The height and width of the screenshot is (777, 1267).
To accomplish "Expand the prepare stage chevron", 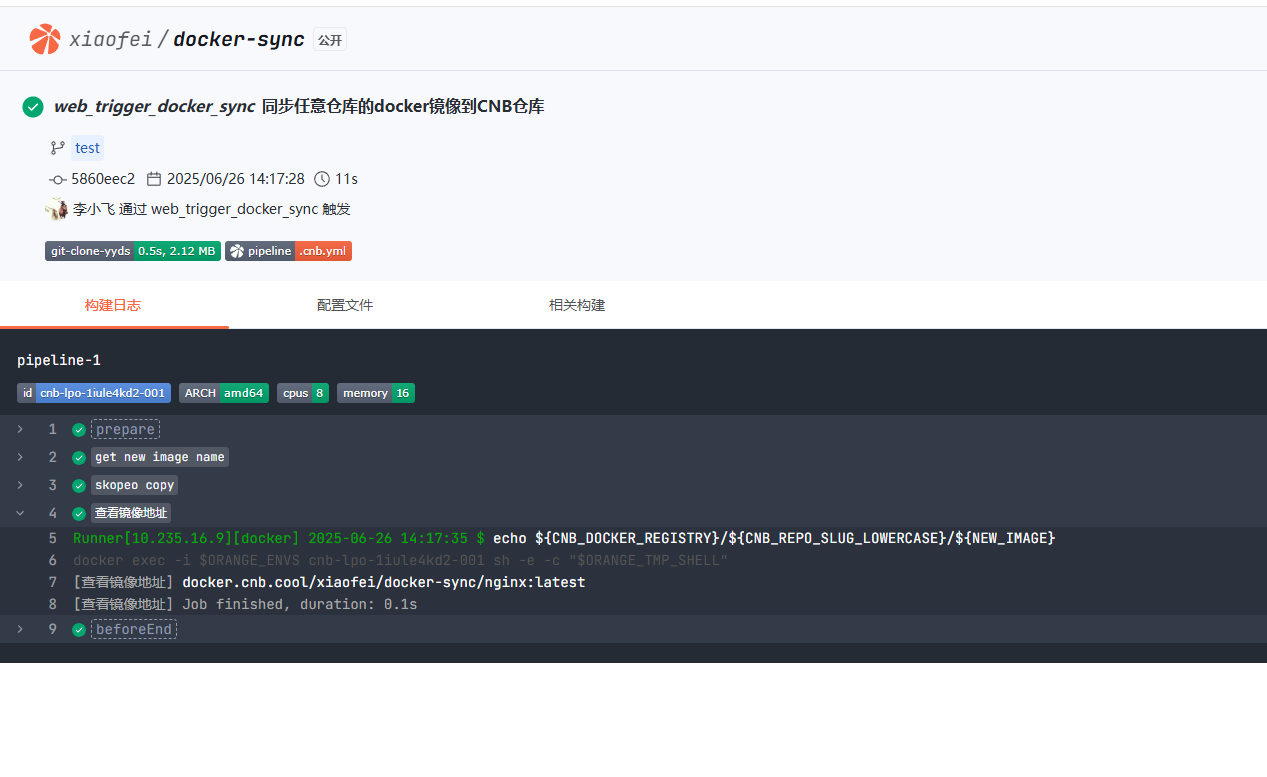I will pyautogui.click(x=20, y=429).
